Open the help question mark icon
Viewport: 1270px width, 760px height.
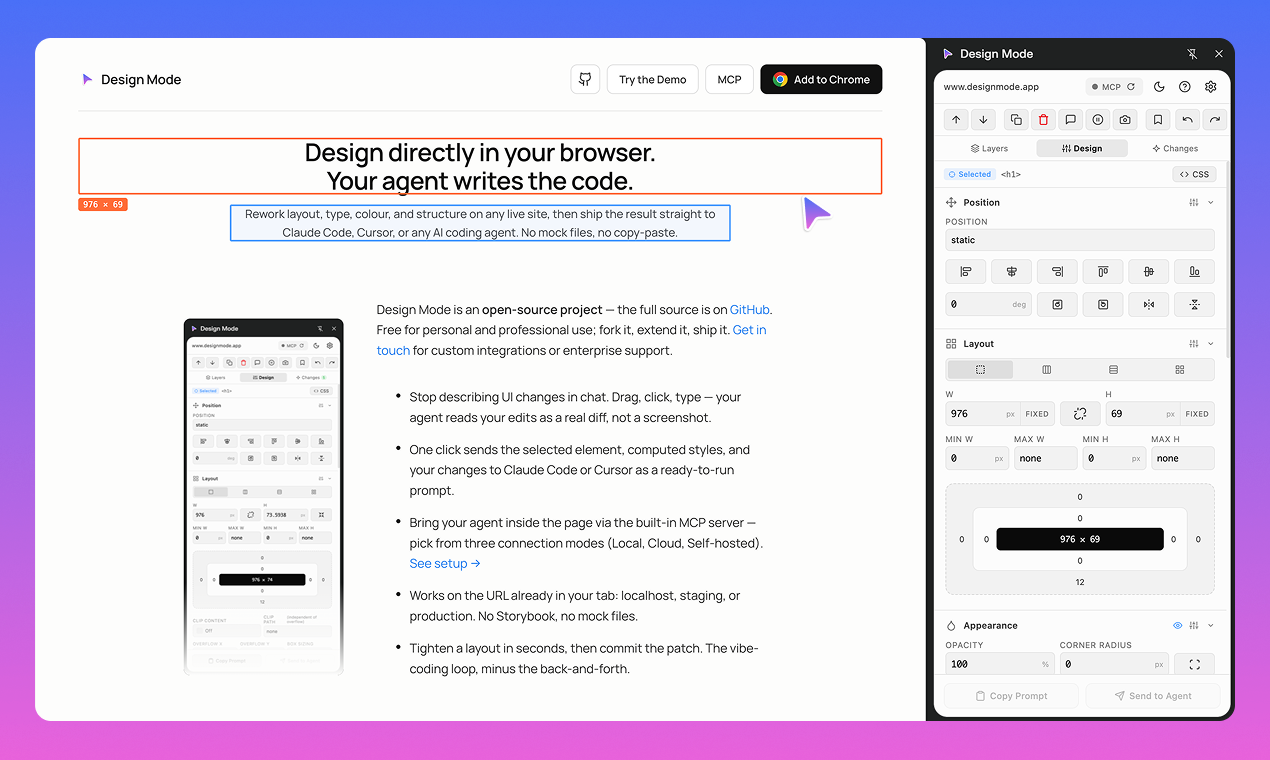click(1185, 87)
